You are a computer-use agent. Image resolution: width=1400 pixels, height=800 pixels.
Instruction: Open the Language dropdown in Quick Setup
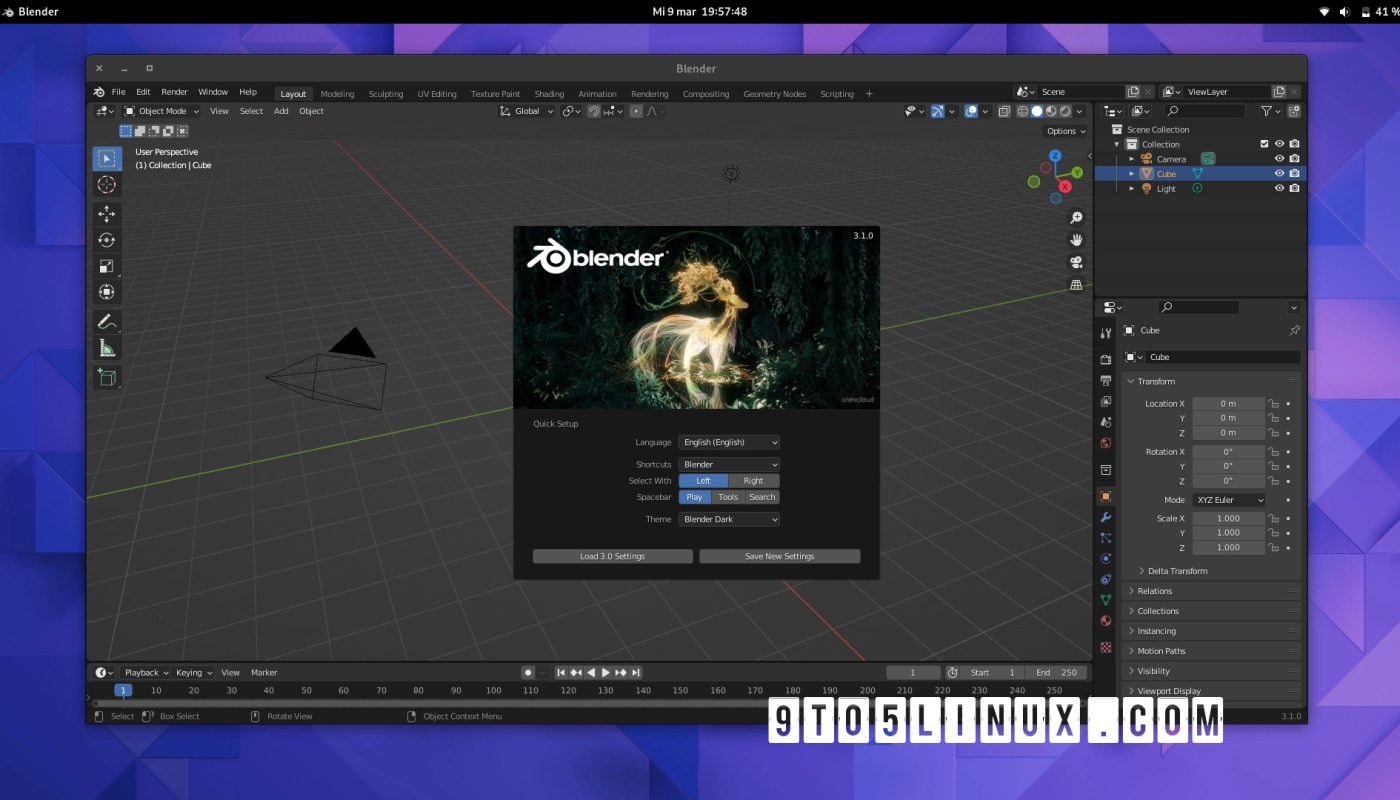click(x=729, y=442)
